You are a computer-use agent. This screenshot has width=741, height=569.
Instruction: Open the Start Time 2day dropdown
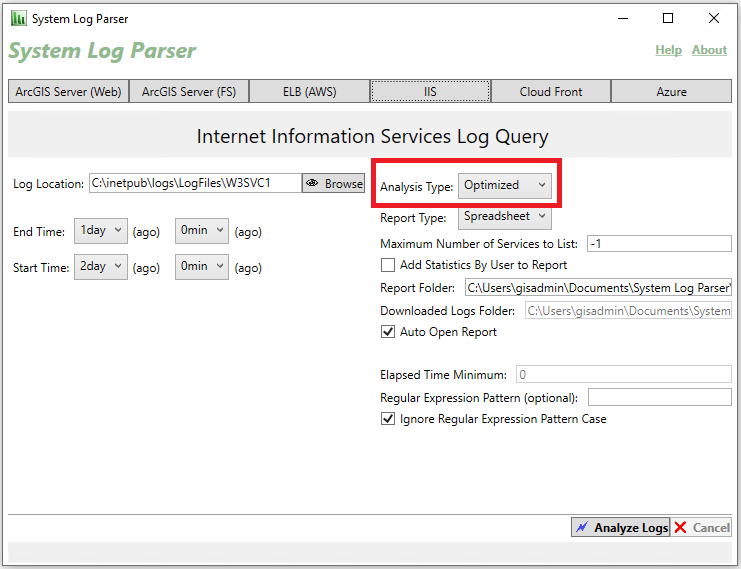coord(100,267)
